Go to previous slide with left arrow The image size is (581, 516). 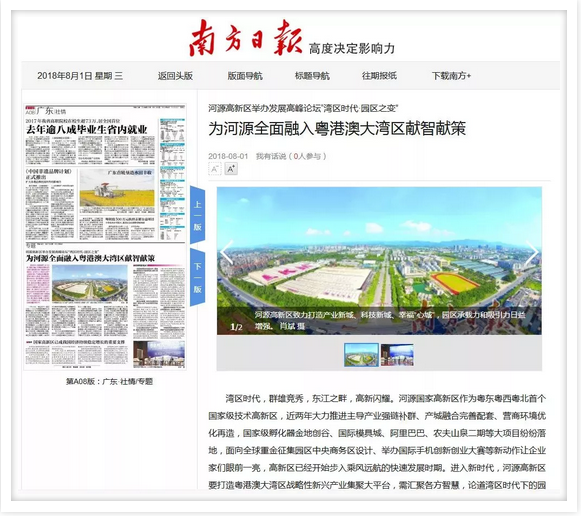226,252
